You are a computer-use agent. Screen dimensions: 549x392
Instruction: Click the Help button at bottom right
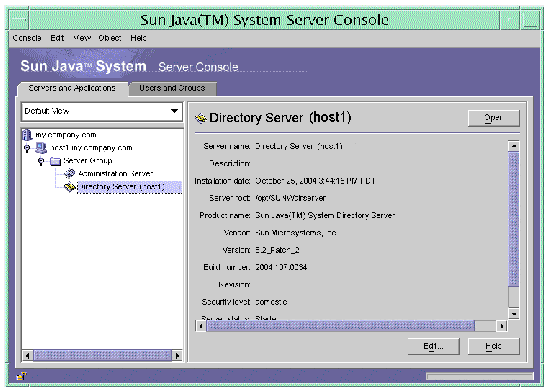(493, 346)
